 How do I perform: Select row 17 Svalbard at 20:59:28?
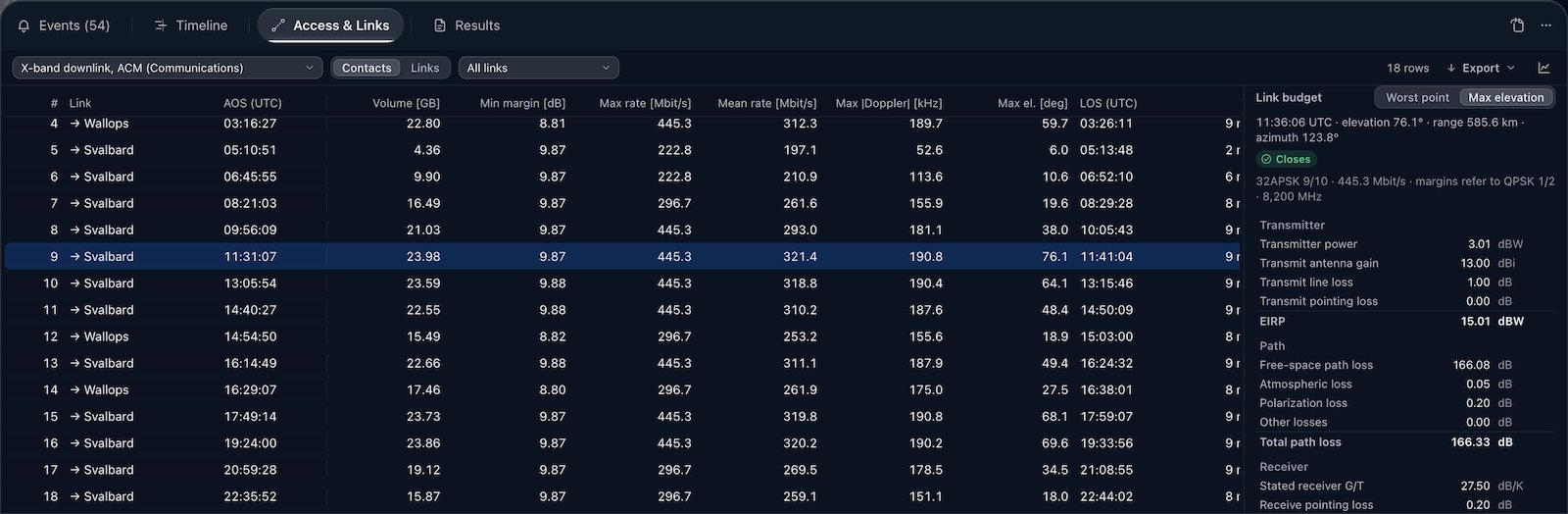[623, 468]
